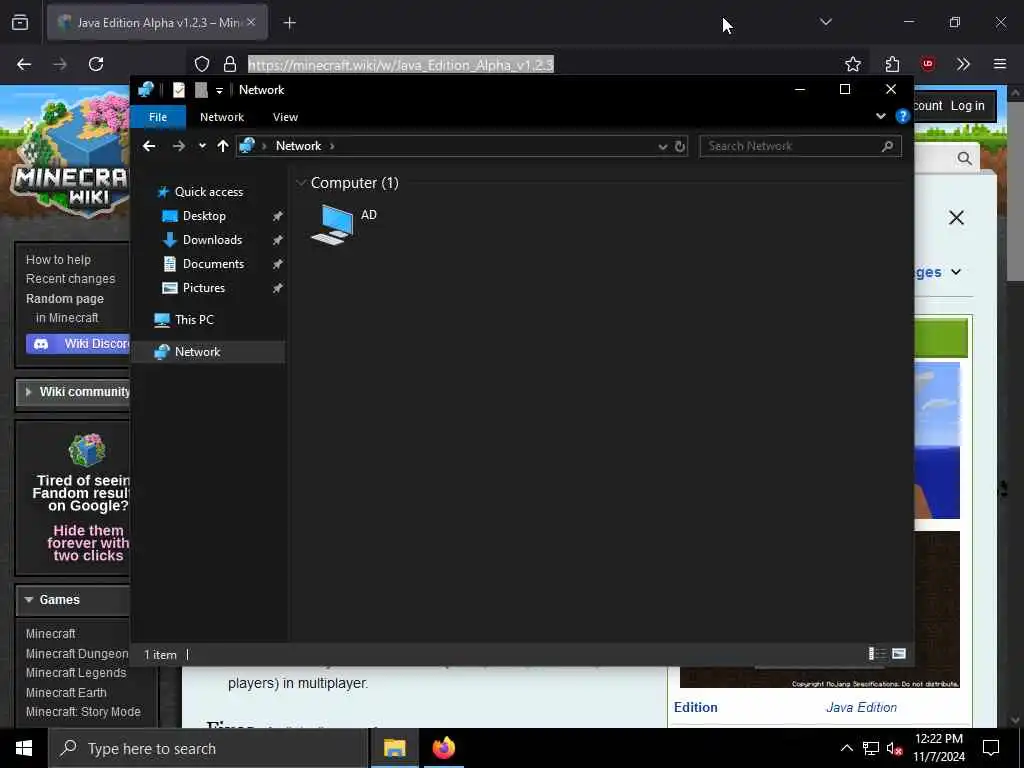Open How to help wiki link
The image size is (1024, 768).
click(x=58, y=259)
